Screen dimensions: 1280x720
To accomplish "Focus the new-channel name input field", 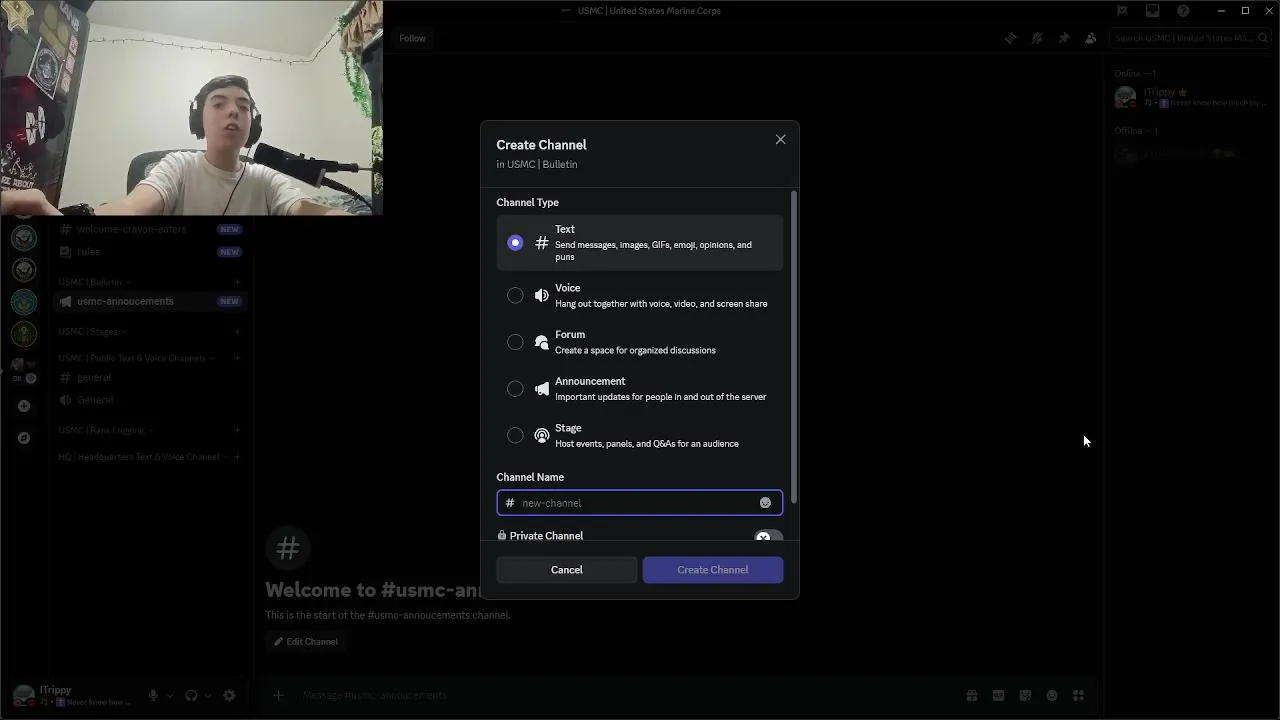I will [x=639, y=503].
